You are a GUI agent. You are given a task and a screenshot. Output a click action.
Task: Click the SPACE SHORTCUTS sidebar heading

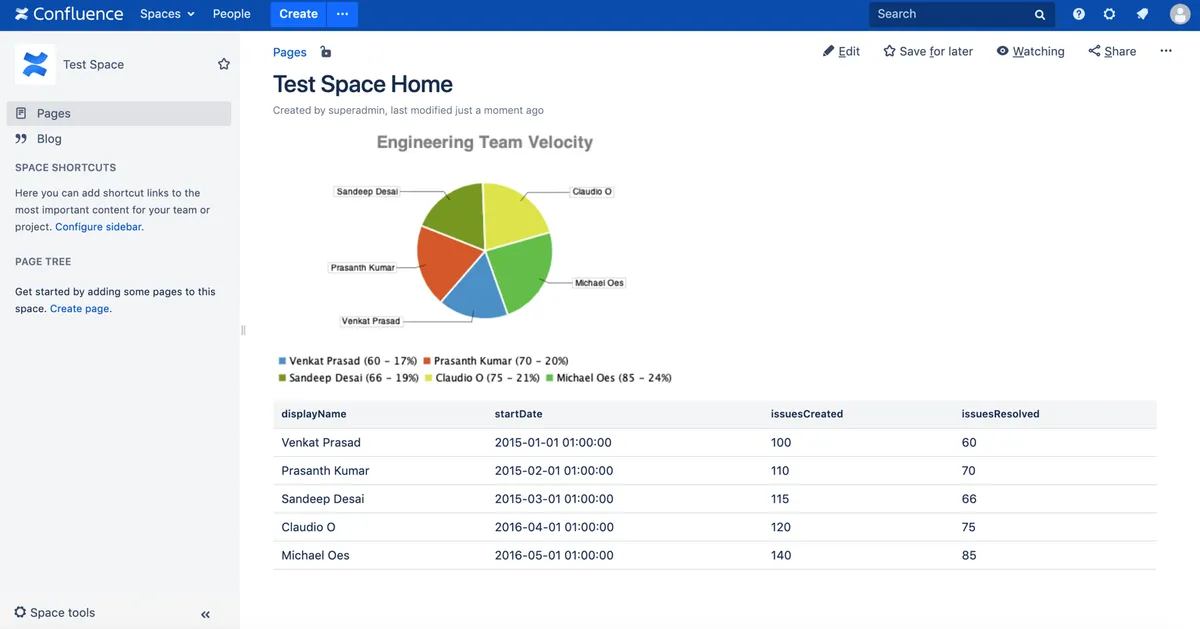pos(65,168)
